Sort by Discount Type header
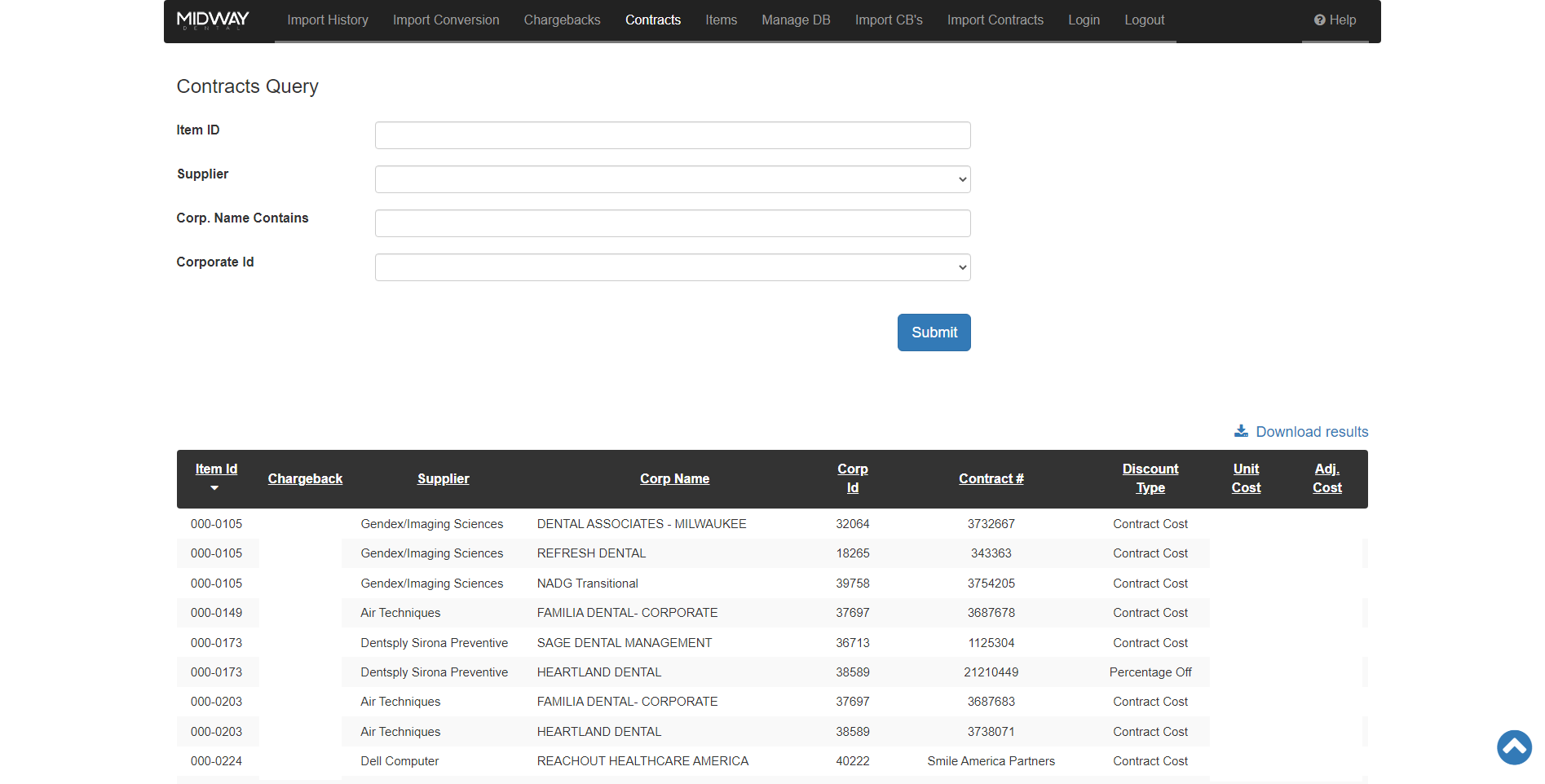This screenshot has height=784, width=1545. (1150, 478)
